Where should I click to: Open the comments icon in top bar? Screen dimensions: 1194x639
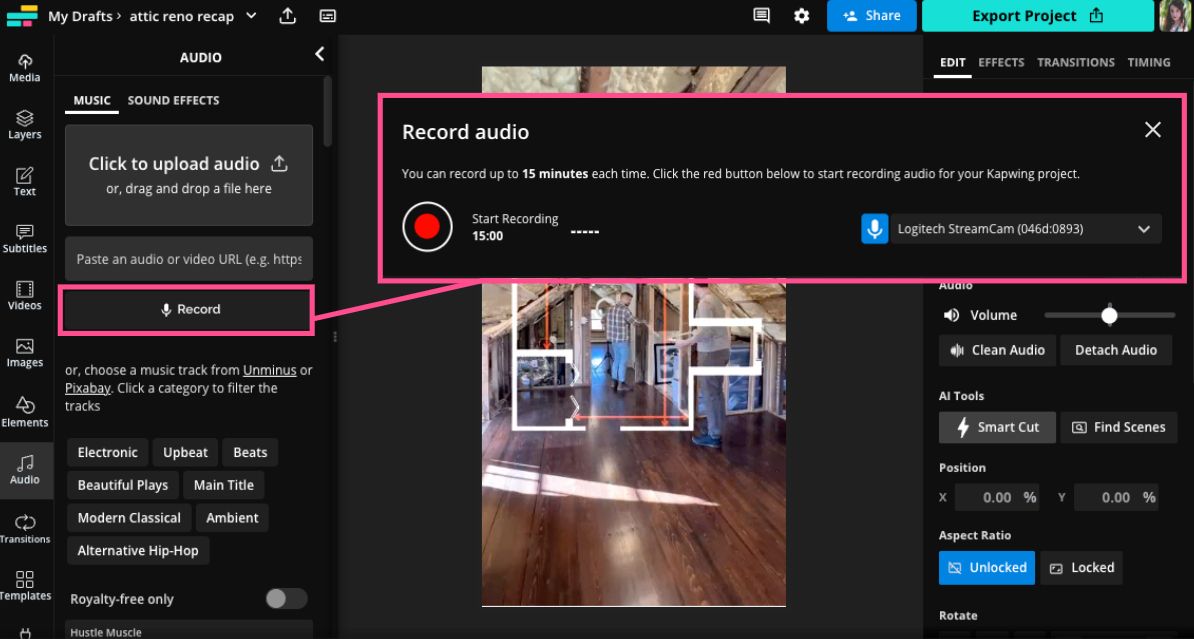[762, 16]
